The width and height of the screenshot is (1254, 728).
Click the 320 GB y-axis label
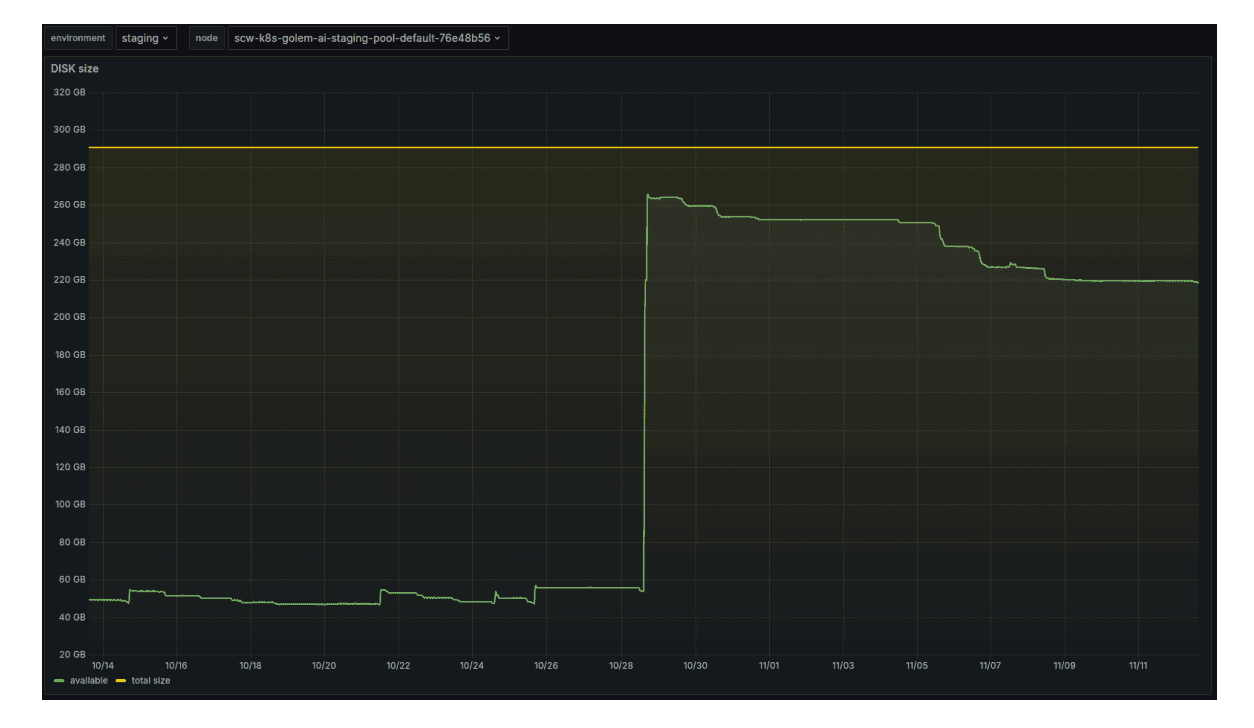click(69, 92)
